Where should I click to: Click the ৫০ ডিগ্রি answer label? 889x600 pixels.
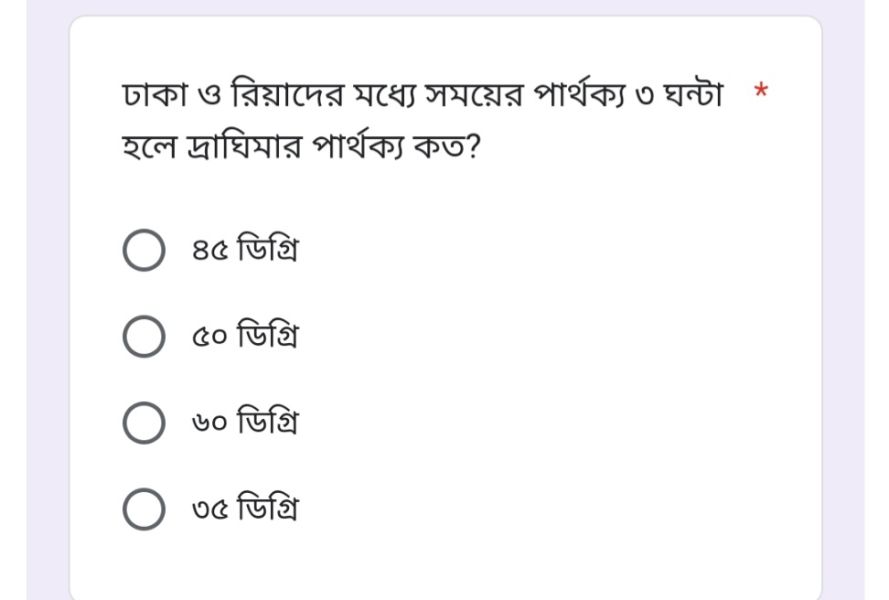click(x=244, y=337)
